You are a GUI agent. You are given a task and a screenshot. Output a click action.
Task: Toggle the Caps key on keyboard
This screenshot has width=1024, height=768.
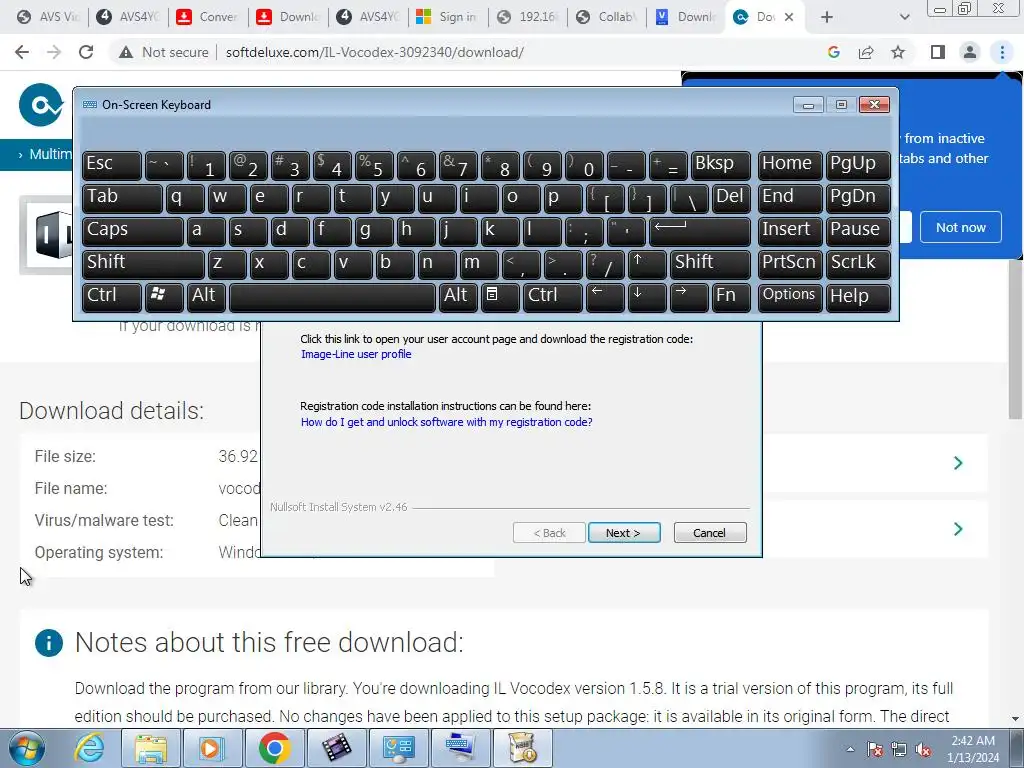pos(133,231)
